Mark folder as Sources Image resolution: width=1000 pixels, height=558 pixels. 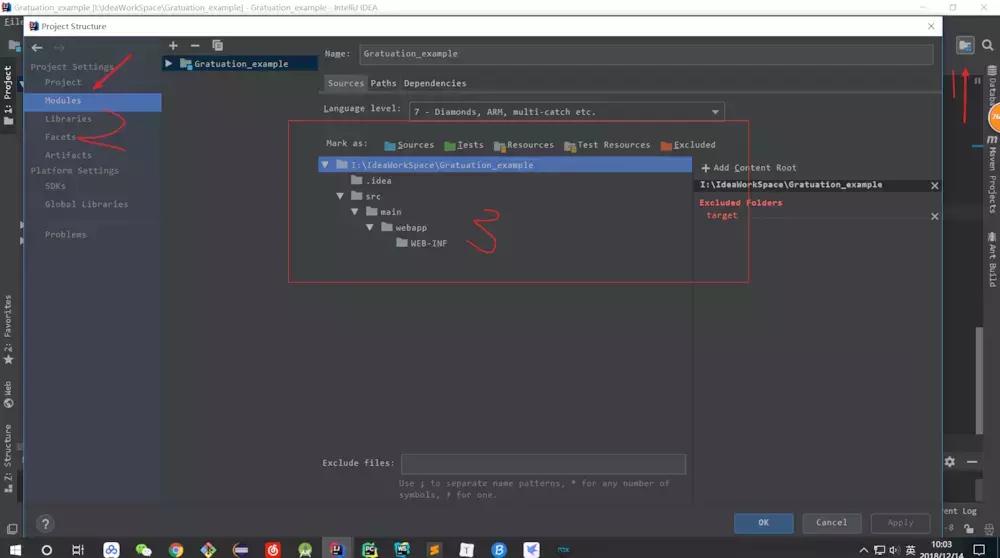(x=409, y=145)
